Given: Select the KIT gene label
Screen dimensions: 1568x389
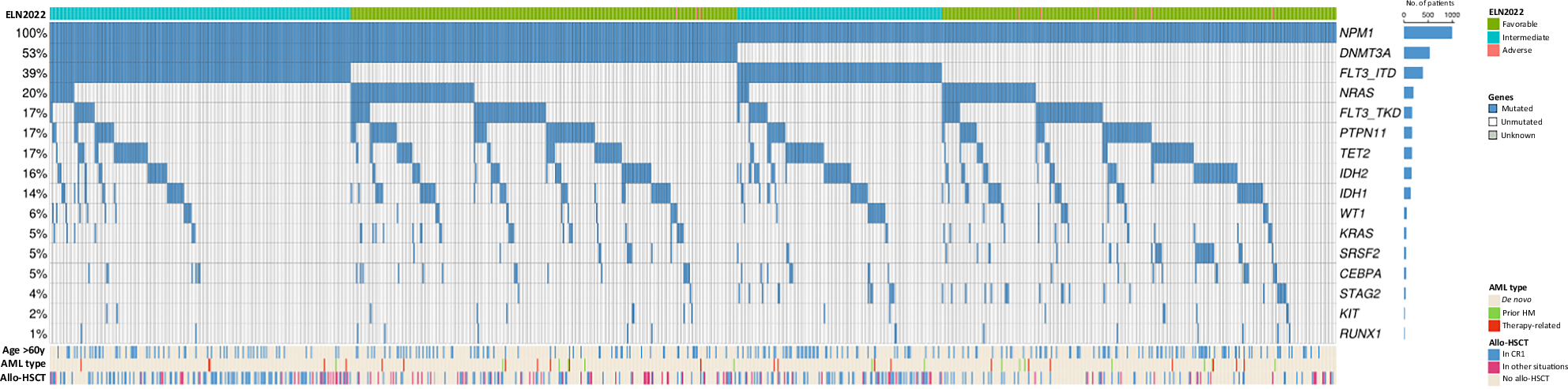Looking at the screenshot, I should click(1349, 313).
